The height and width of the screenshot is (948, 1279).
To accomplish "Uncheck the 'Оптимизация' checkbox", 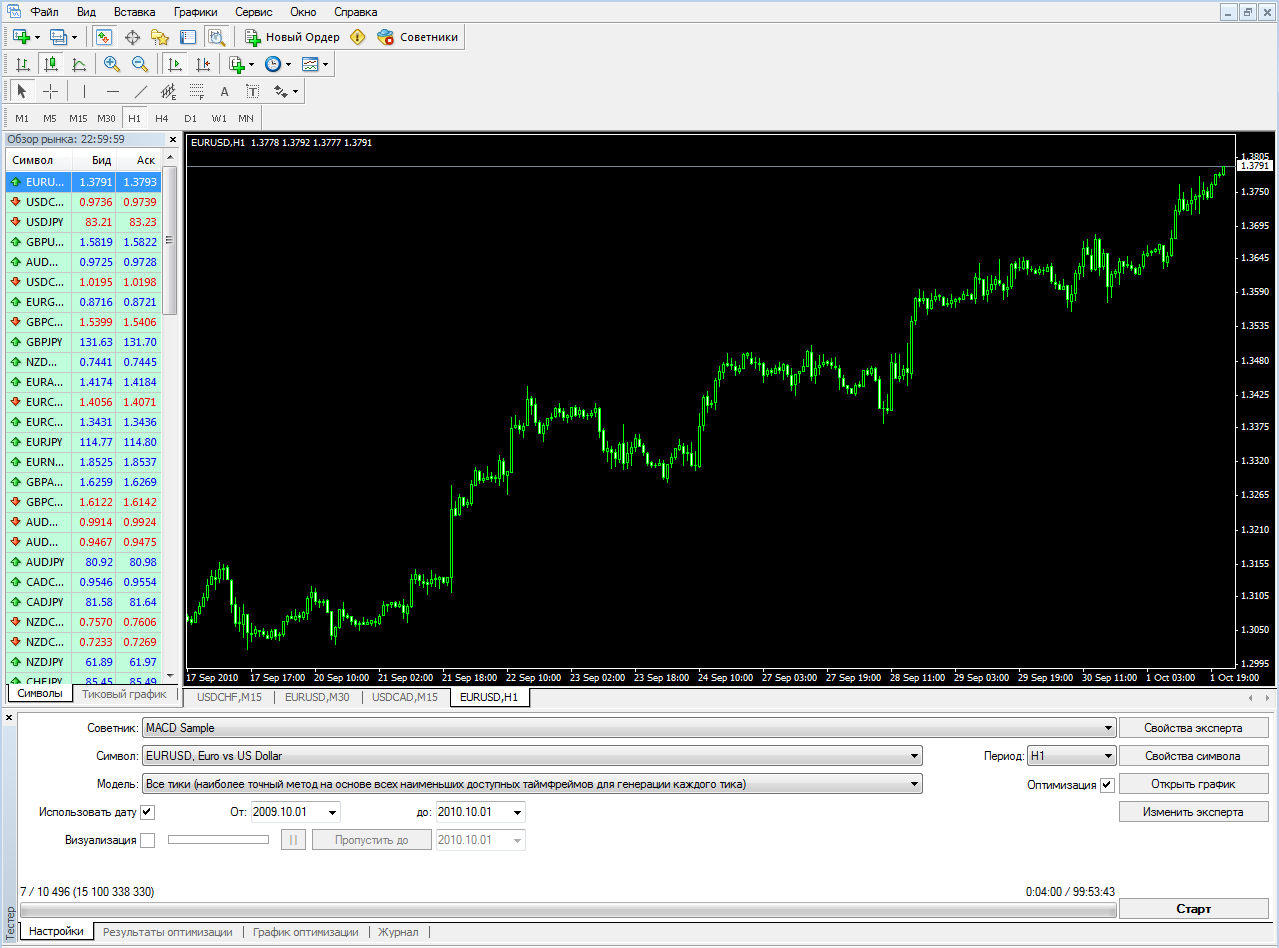I will point(1107,785).
